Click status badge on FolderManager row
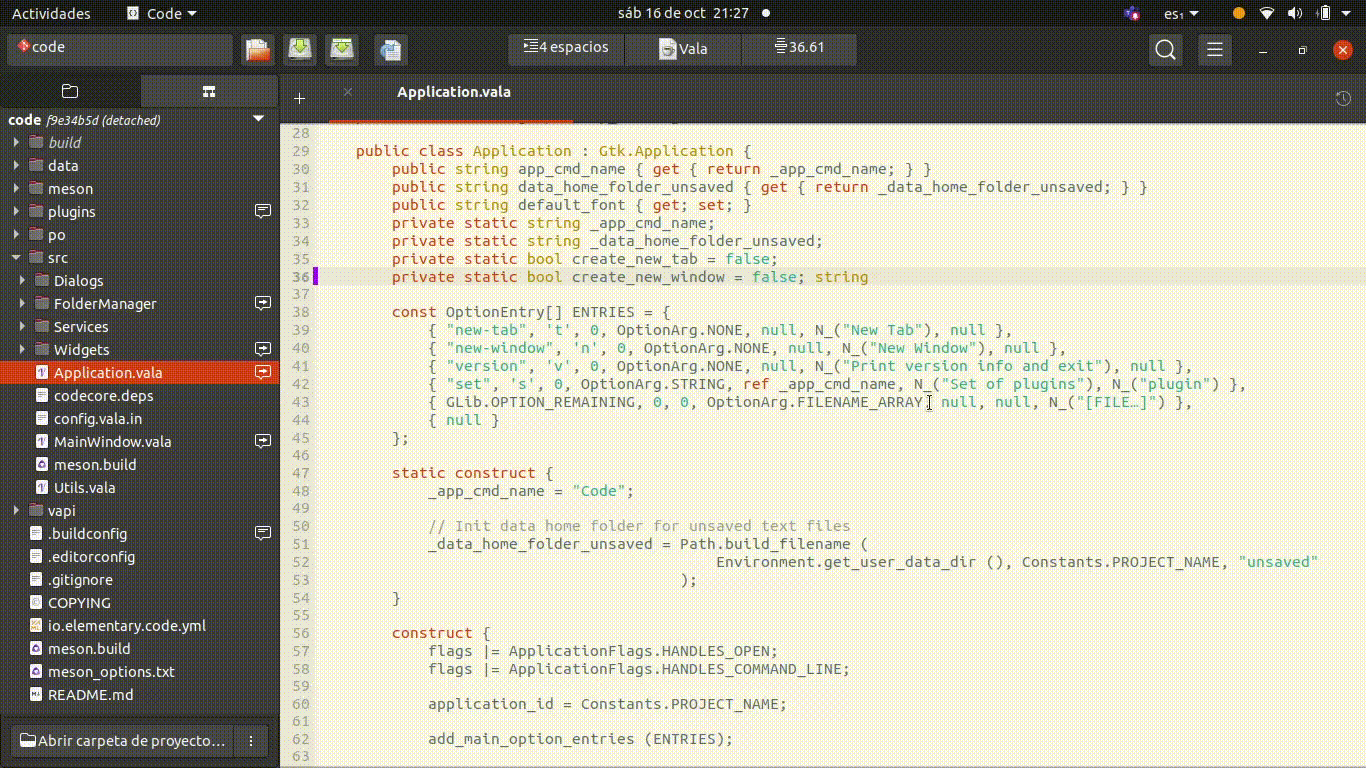Screen dimensions: 1366x768 [263, 303]
